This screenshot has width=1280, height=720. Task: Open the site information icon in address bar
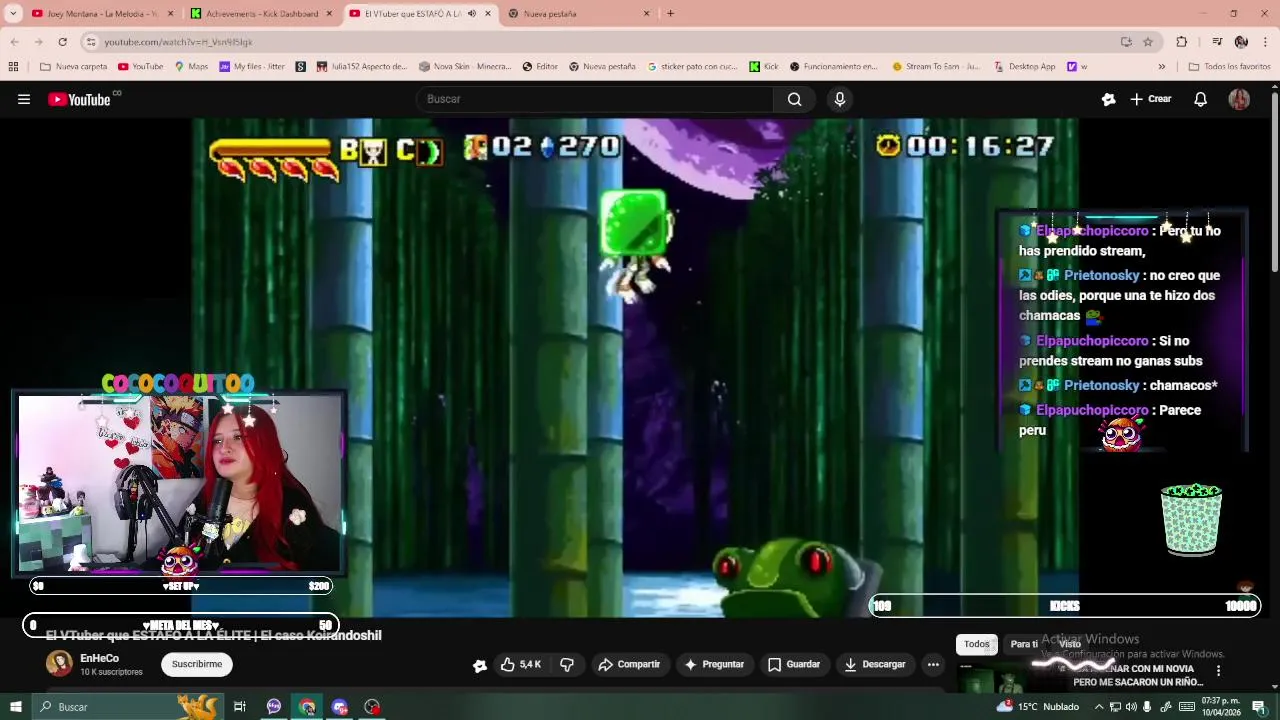coord(91,42)
